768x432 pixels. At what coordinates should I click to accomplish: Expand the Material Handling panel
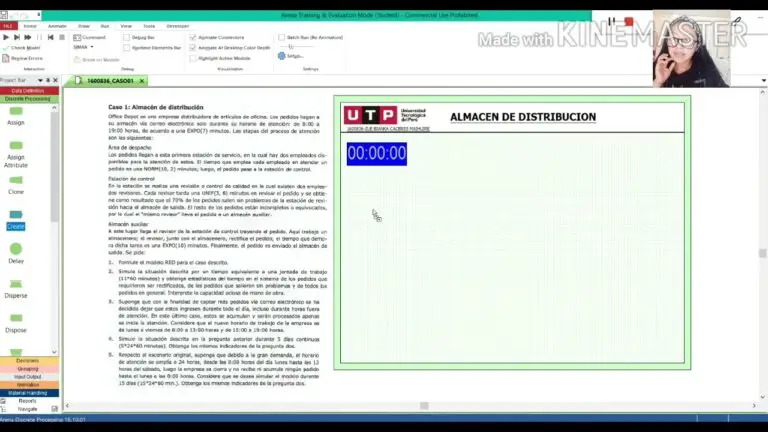[27, 393]
